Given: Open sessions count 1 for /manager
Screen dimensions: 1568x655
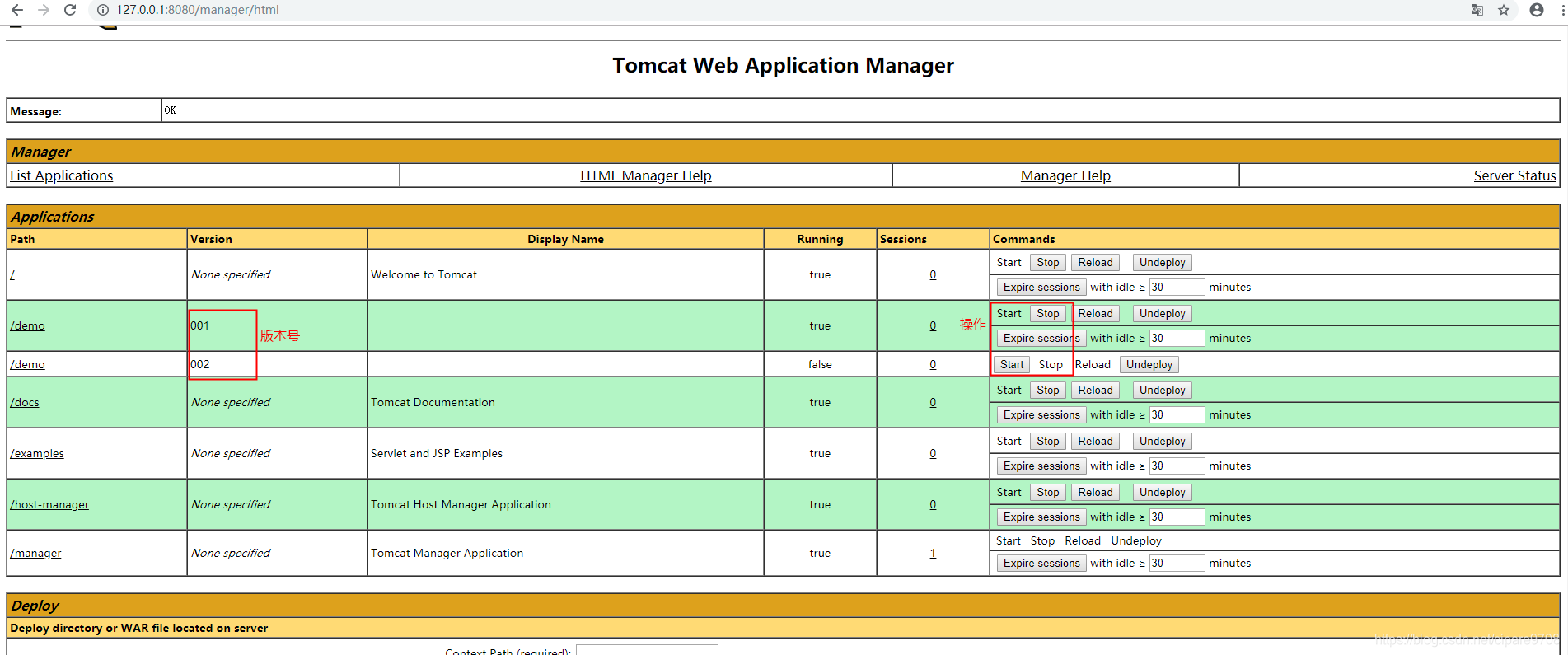Looking at the screenshot, I should click(x=933, y=553).
